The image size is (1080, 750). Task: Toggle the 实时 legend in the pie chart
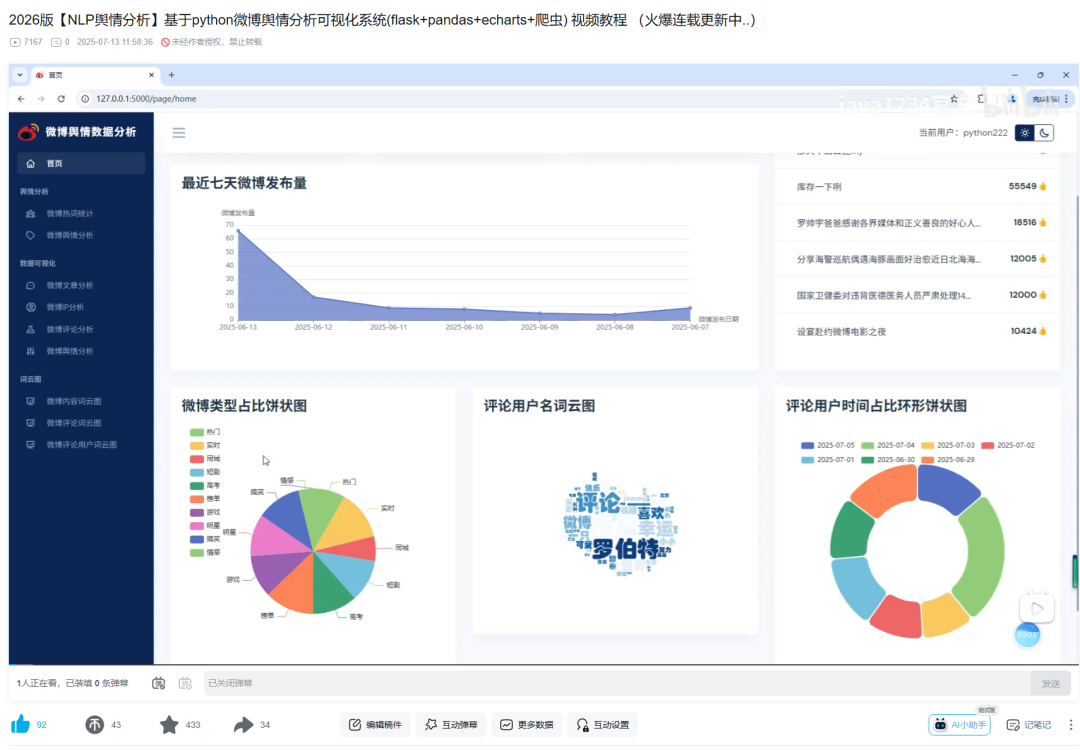(x=205, y=446)
